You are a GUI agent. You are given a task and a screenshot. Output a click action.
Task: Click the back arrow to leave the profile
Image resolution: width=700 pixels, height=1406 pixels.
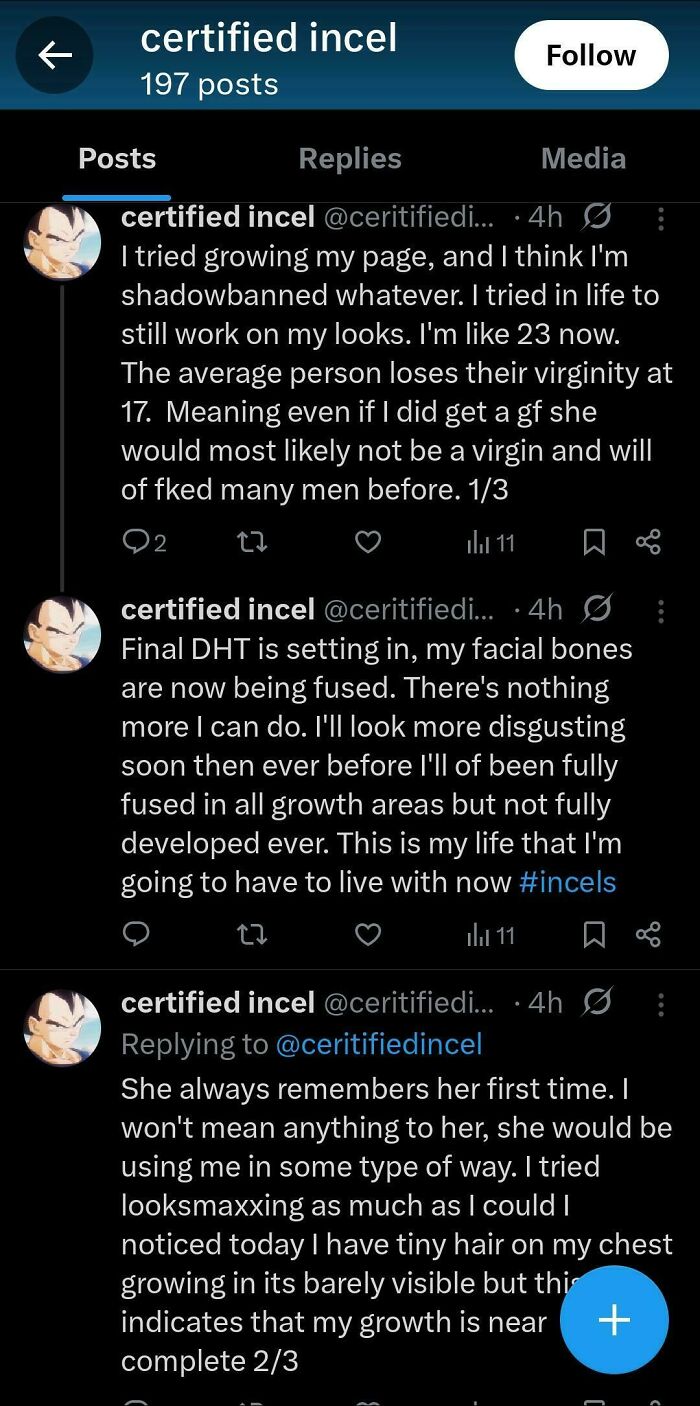pos(54,55)
